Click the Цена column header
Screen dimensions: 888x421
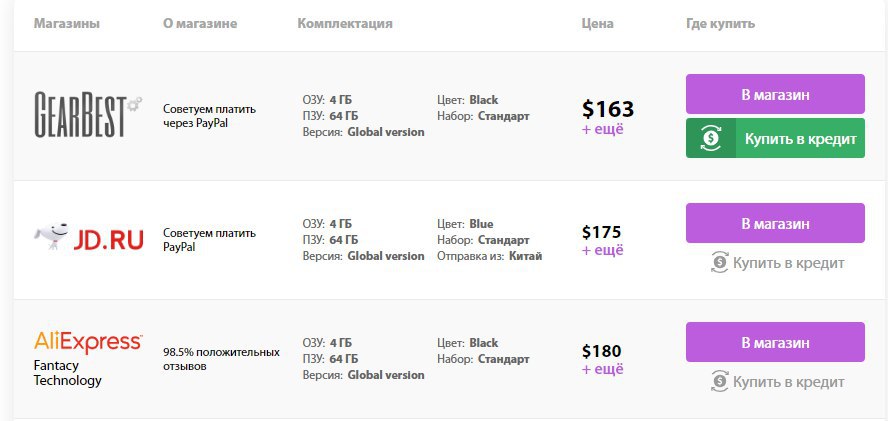coord(597,24)
